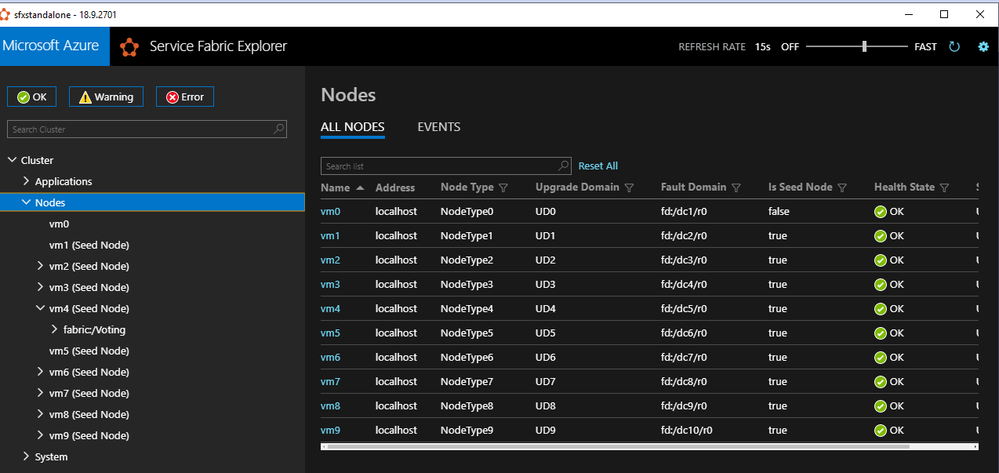Click NodeType4 cell in the table
The image size is (999, 473).
pyautogui.click(x=466, y=309)
